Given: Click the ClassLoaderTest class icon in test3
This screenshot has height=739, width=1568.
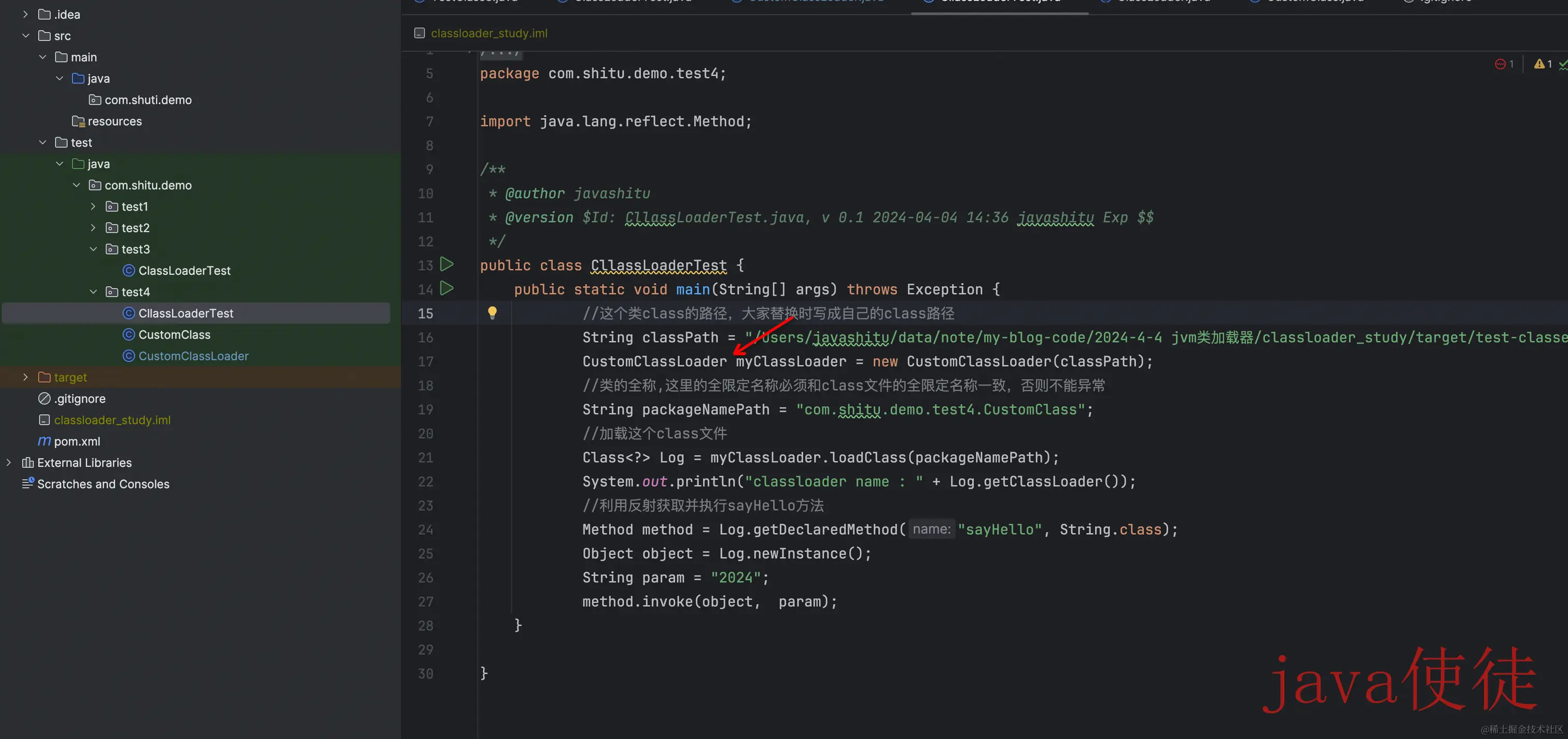Looking at the screenshot, I should pyautogui.click(x=129, y=270).
